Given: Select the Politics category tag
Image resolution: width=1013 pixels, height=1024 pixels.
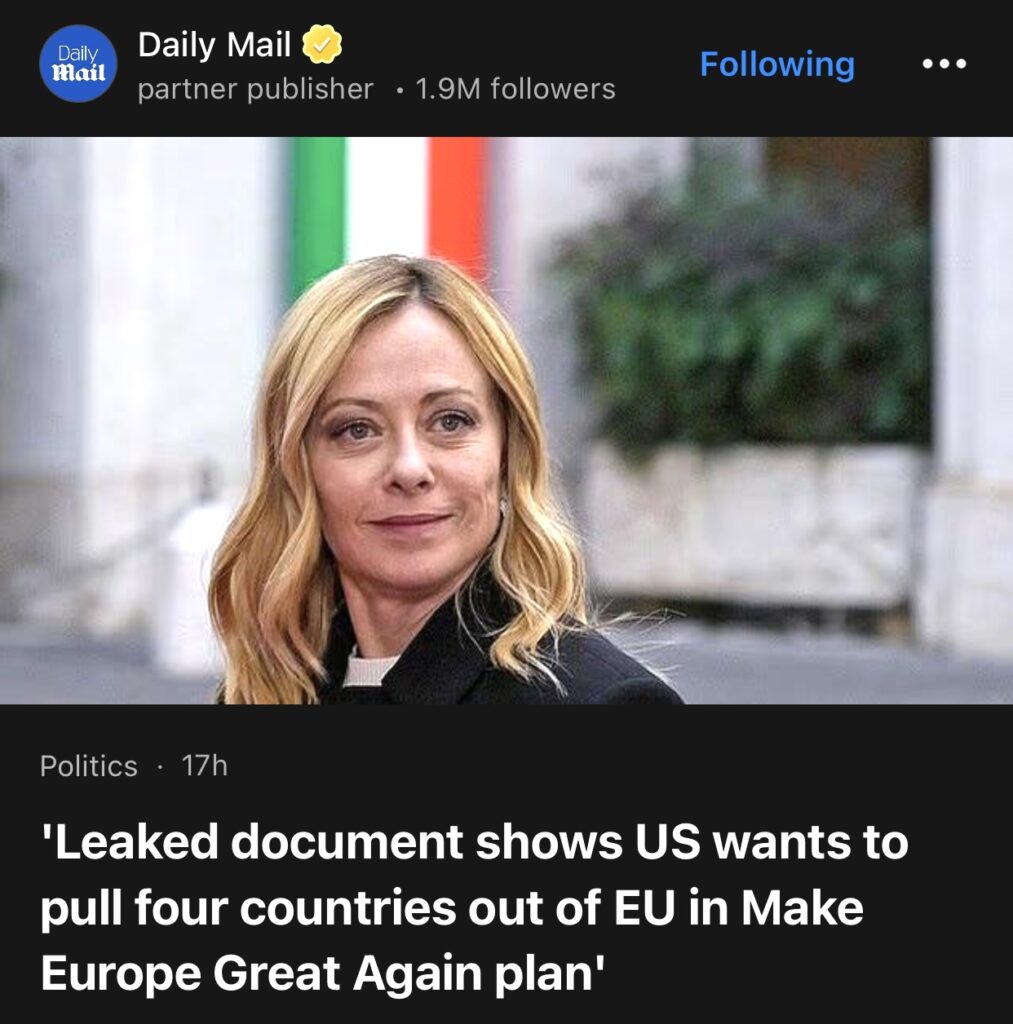Looking at the screenshot, I should (89, 765).
